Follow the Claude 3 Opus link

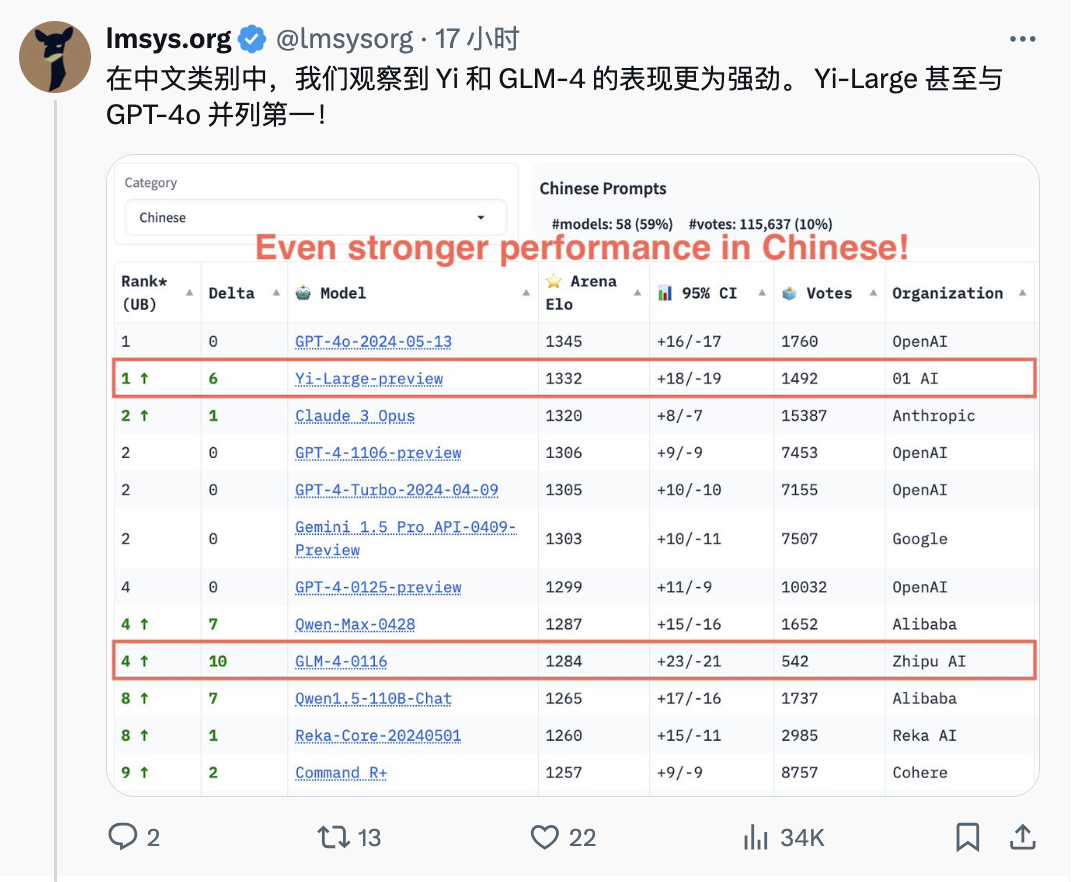(355, 416)
